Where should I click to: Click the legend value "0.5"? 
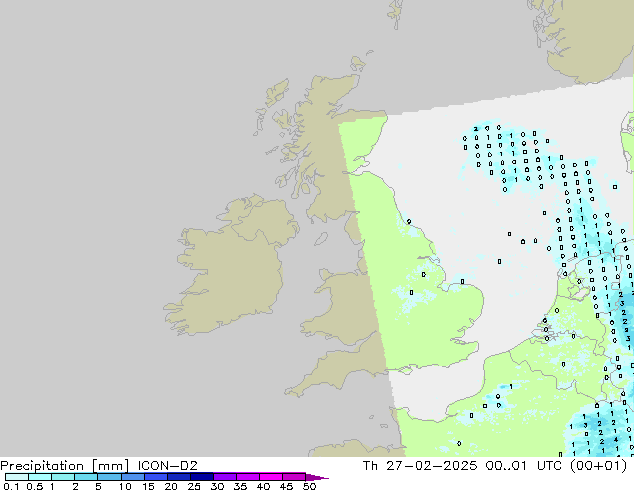[34, 486]
